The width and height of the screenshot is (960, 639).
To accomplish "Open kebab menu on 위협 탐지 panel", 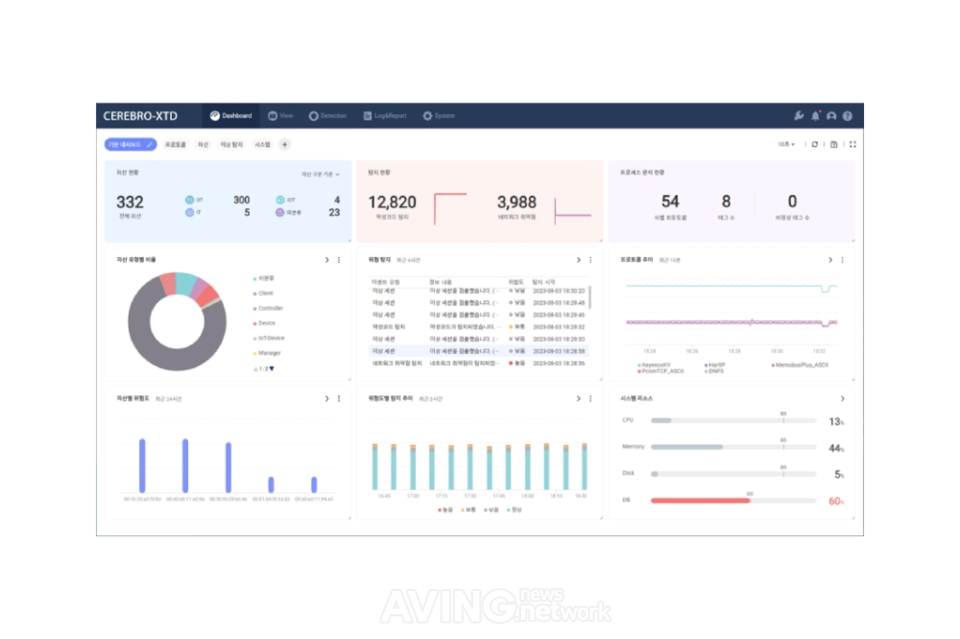I will click(591, 260).
